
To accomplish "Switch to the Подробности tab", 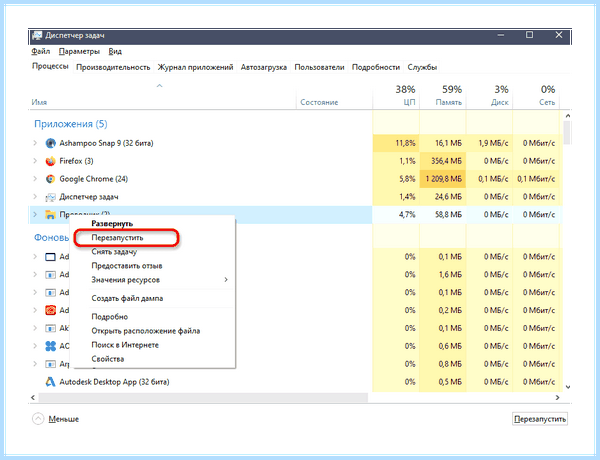I will [376, 67].
